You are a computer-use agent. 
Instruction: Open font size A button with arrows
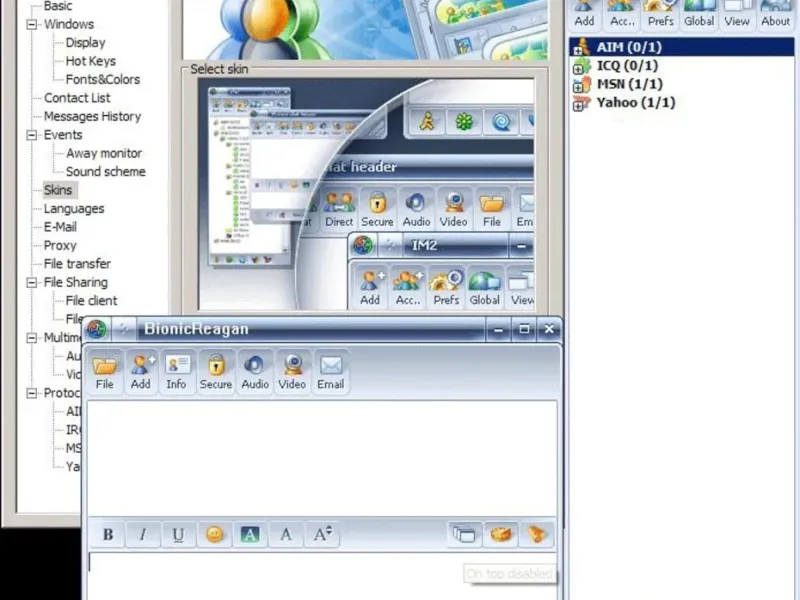[x=322, y=534]
